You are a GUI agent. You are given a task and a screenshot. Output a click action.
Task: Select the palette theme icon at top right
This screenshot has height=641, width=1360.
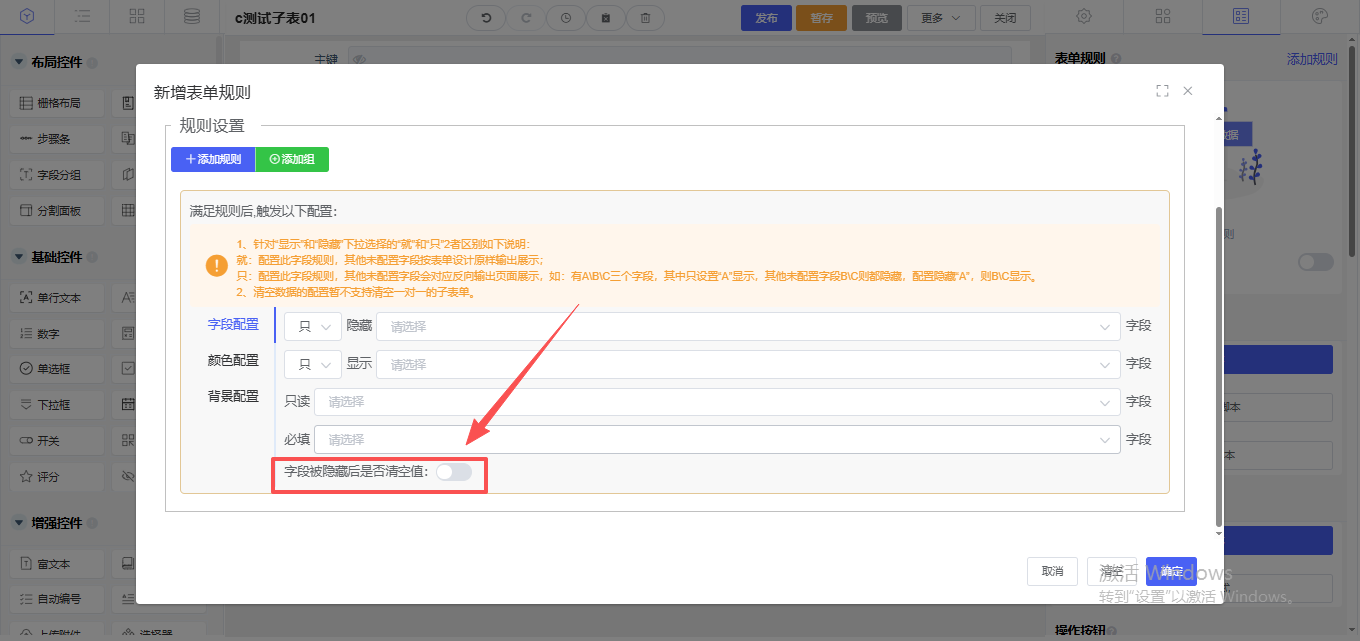coord(1319,17)
